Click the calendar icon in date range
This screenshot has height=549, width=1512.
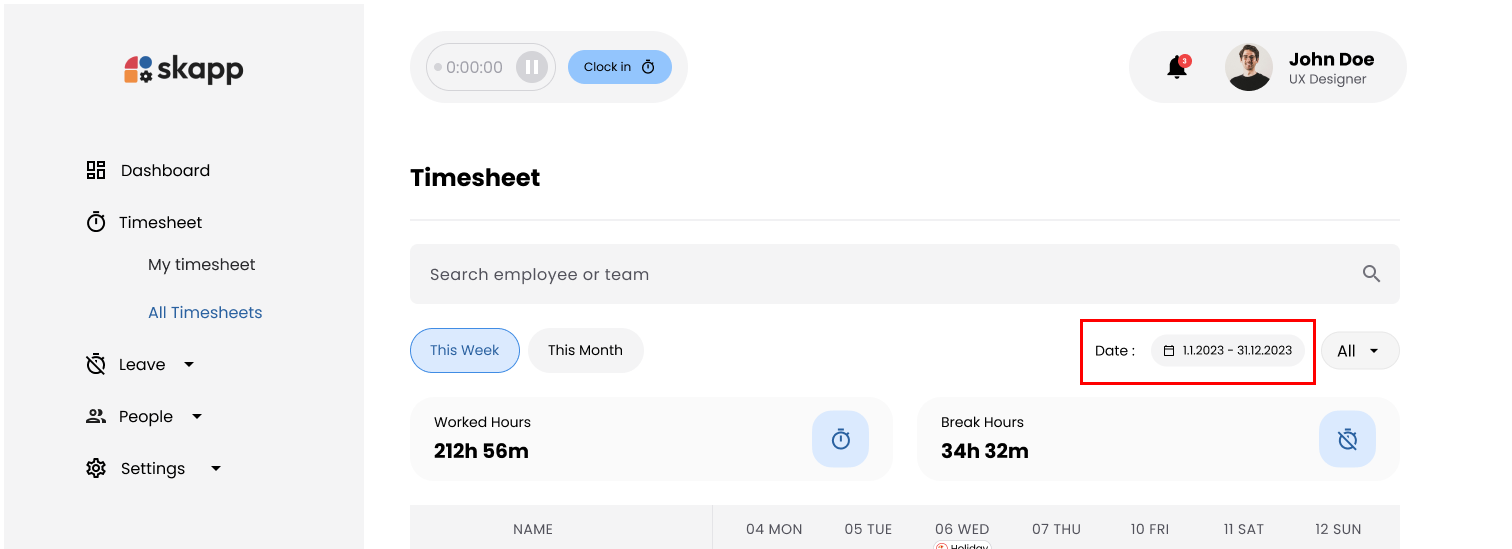1169,351
